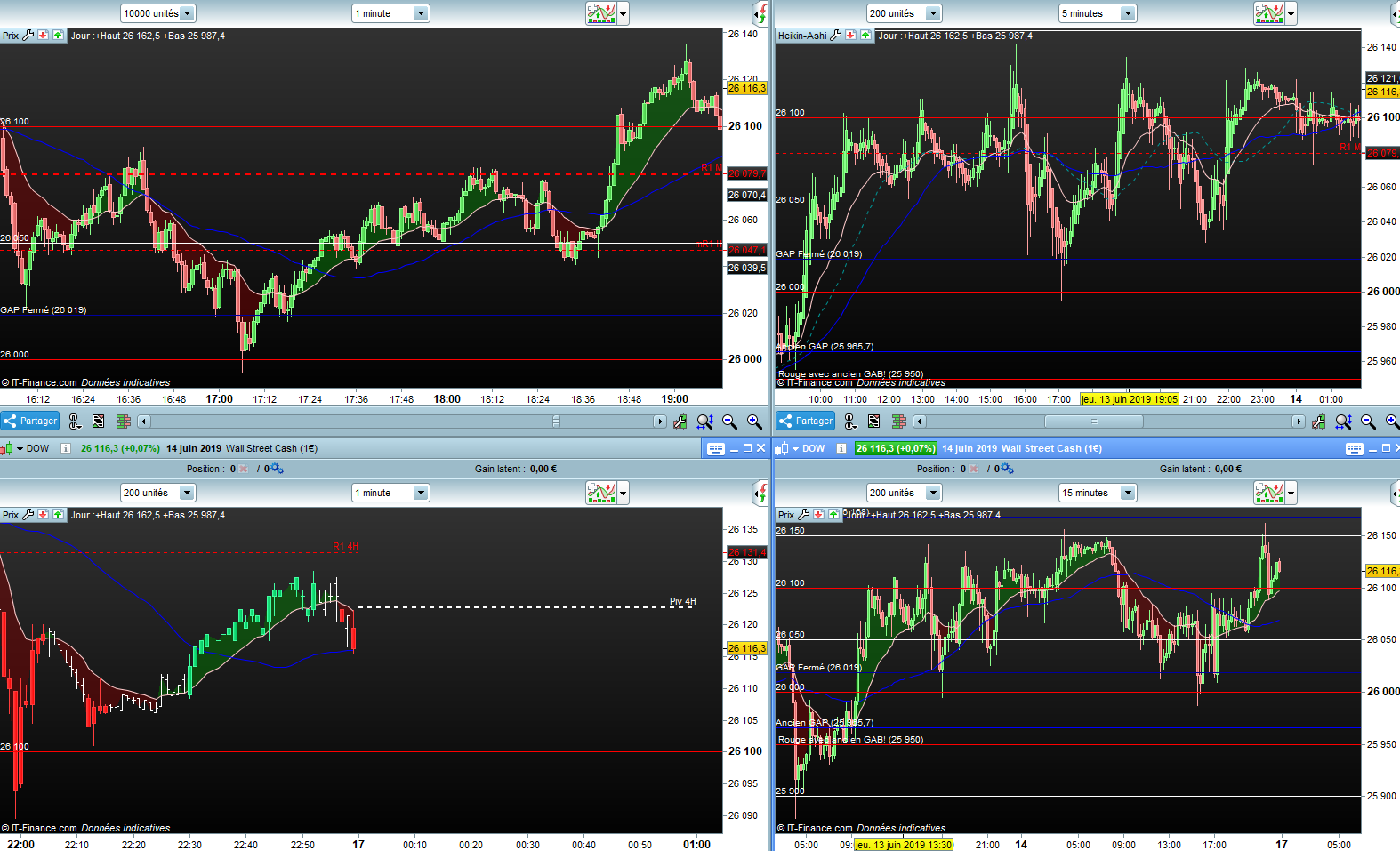Click the left arrow of the left chart scrollbar
This screenshot has height=851, width=1400.
144,421
